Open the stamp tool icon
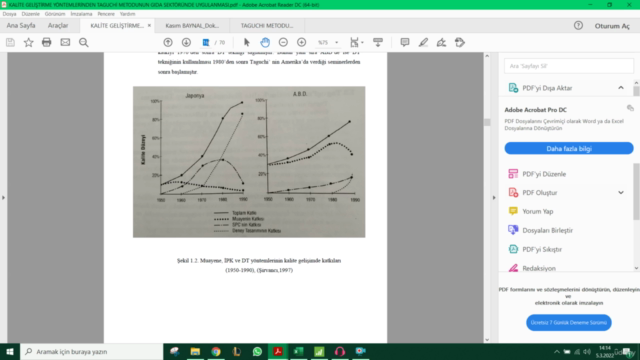This screenshot has width=640, height=360. pyautogui.click(x=460, y=42)
